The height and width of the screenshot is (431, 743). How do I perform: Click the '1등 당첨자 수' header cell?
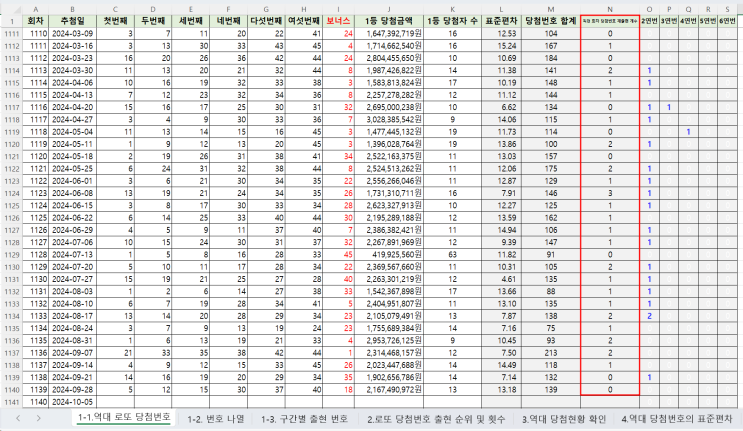[x=453, y=21]
